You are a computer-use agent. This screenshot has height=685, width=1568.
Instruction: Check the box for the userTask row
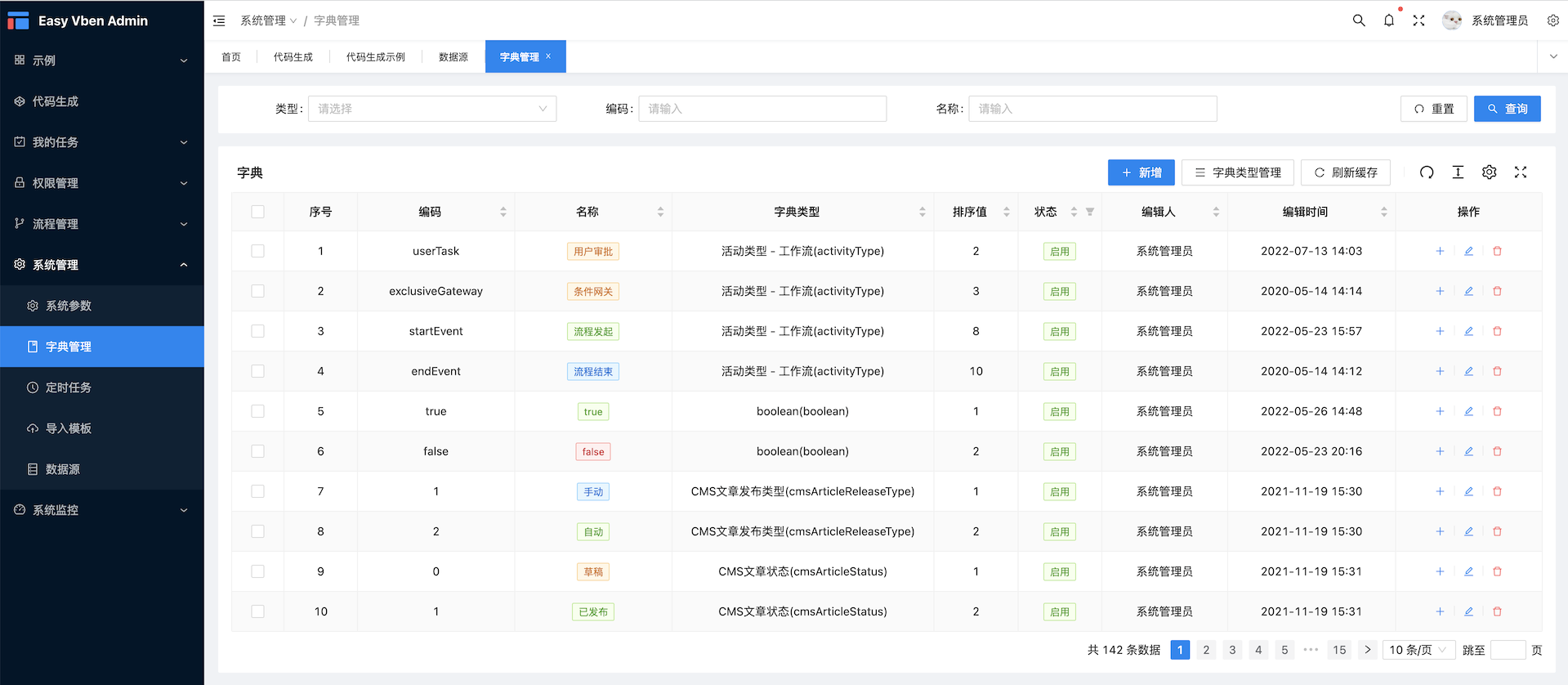coord(258,251)
